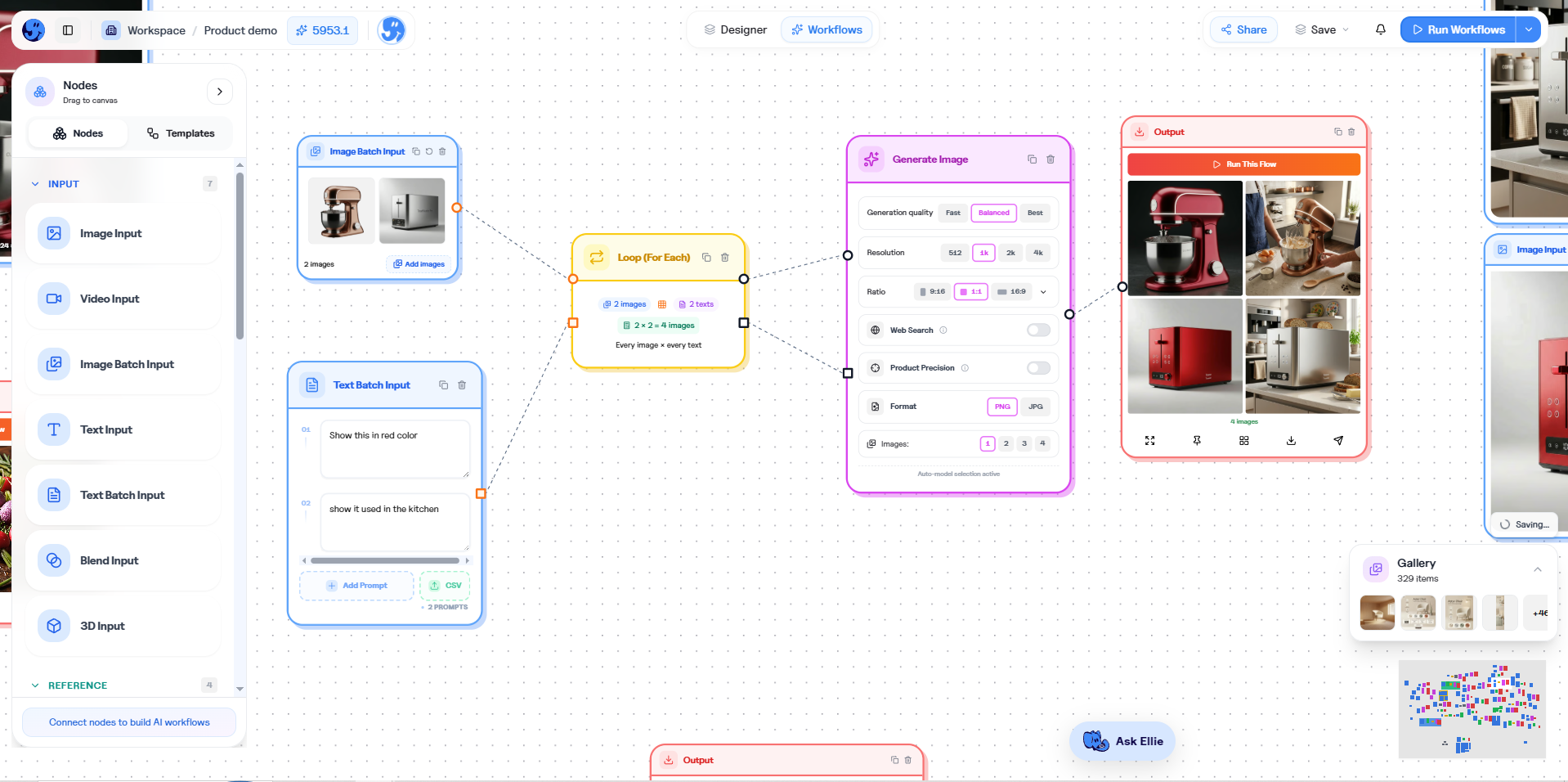Set Generation quality to Best

(x=1035, y=213)
